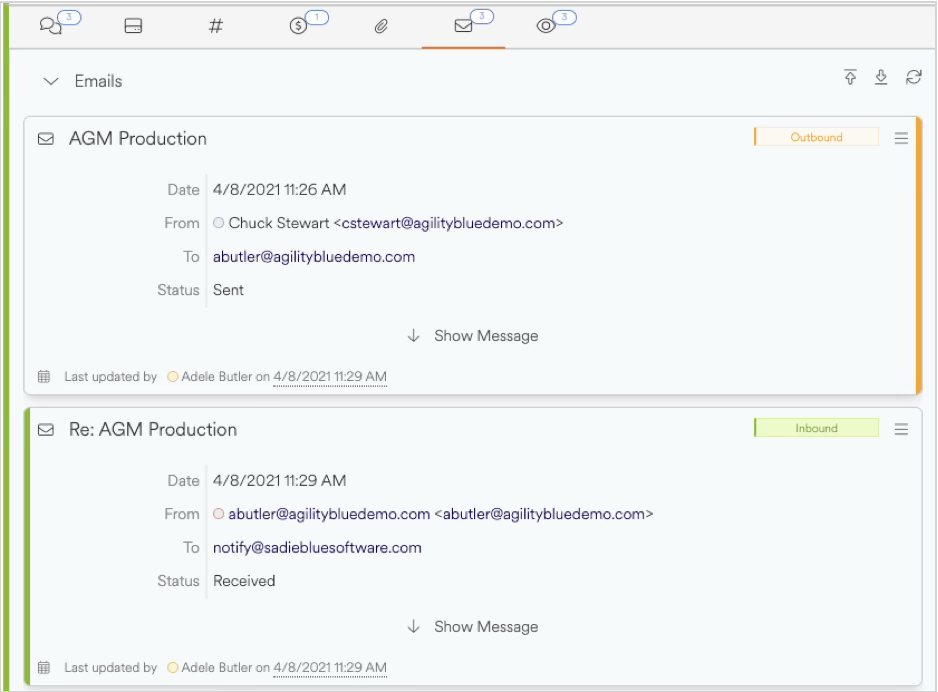938x692 pixels.
Task: Click the envelope icon beside Re: AGM Production title
Action: click(46, 430)
